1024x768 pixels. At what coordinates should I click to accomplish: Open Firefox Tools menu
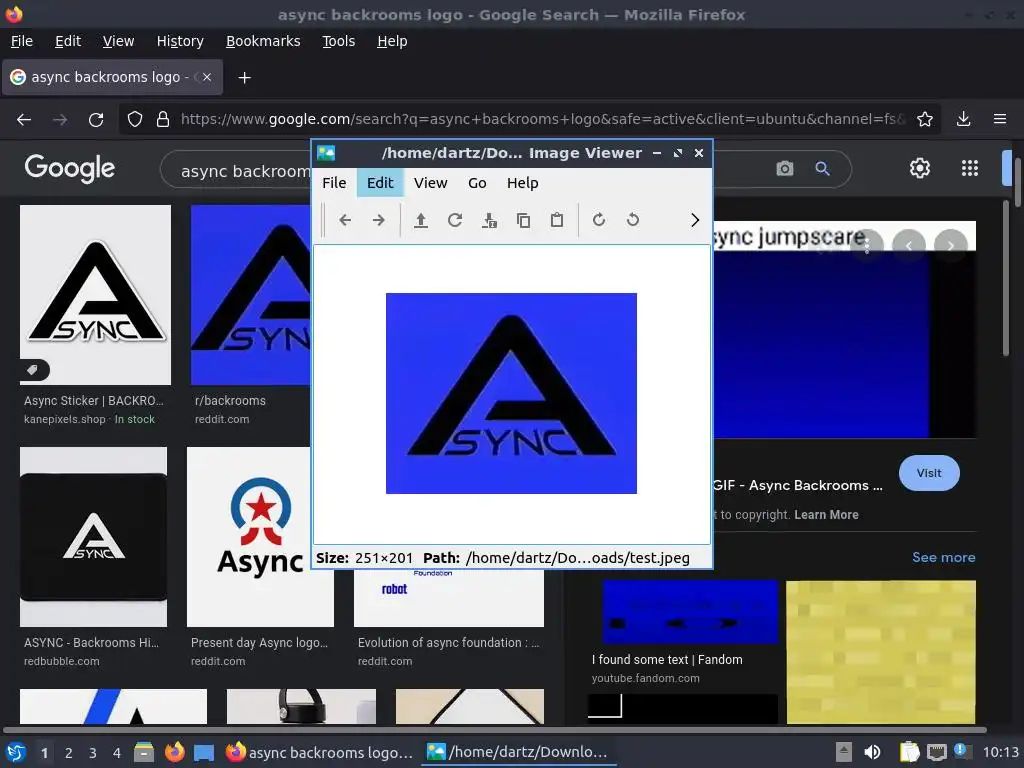[338, 41]
